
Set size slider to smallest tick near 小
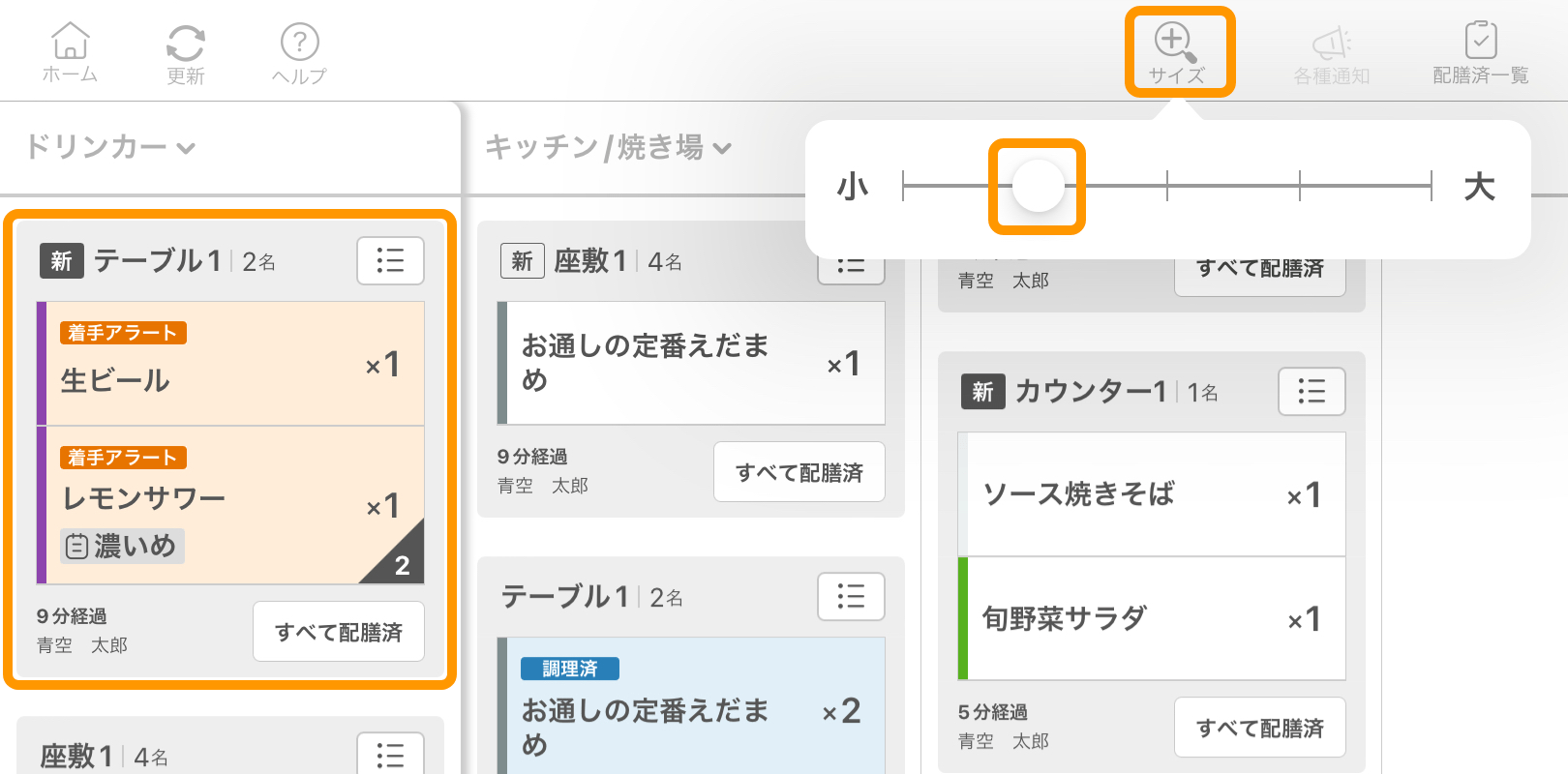[903, 186]
